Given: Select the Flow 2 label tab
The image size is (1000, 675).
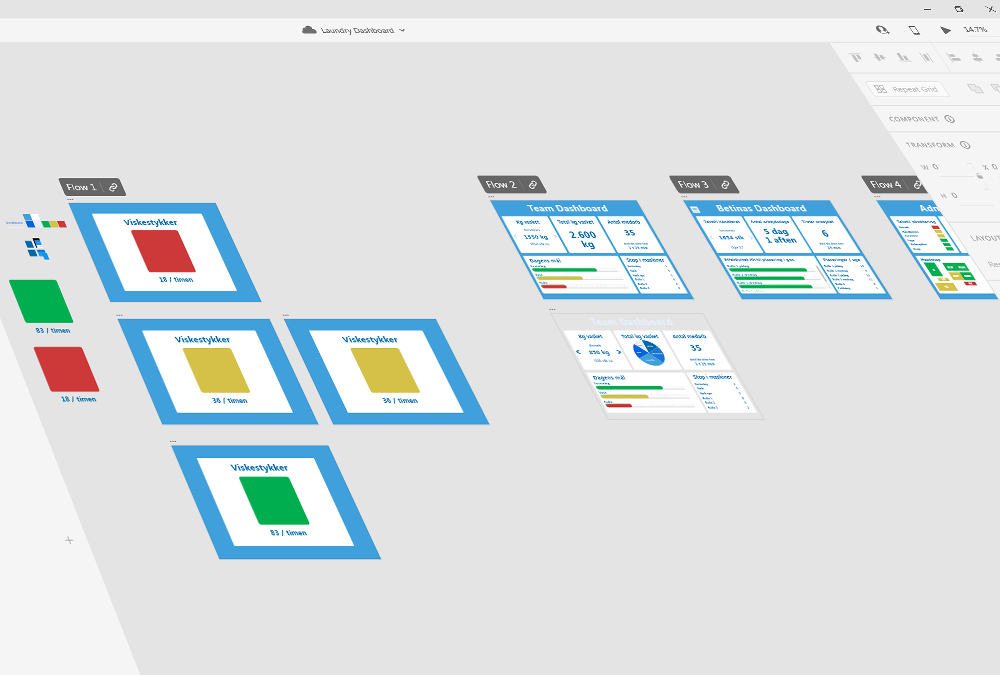Looking at the screenshot, I should [x=500, y=185].
